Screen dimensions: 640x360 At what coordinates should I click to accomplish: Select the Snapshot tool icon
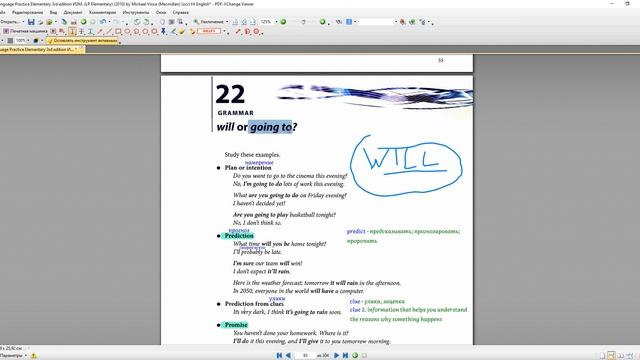click(171, 22)
